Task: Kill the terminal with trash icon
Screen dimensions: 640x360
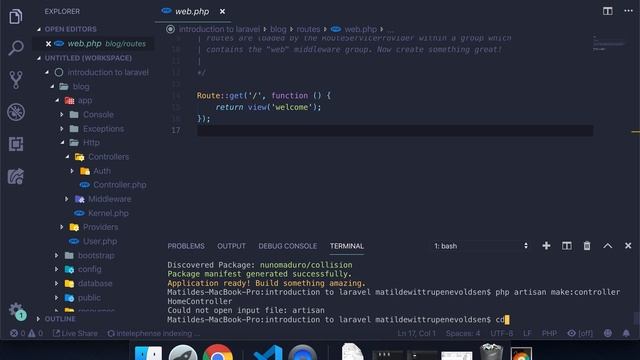Action: [x=587, y=246]
